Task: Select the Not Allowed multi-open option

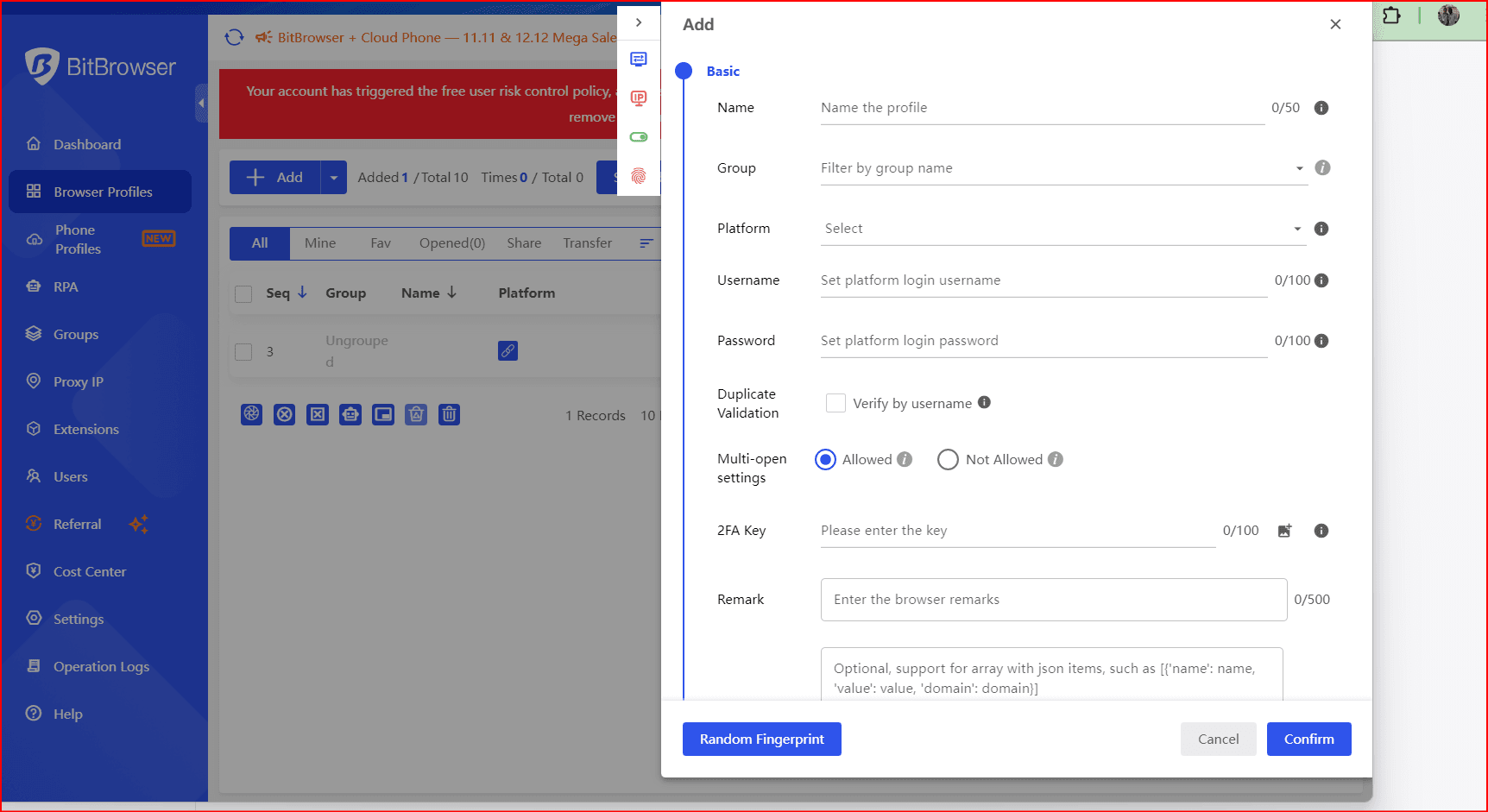Action: coord(948,460)
